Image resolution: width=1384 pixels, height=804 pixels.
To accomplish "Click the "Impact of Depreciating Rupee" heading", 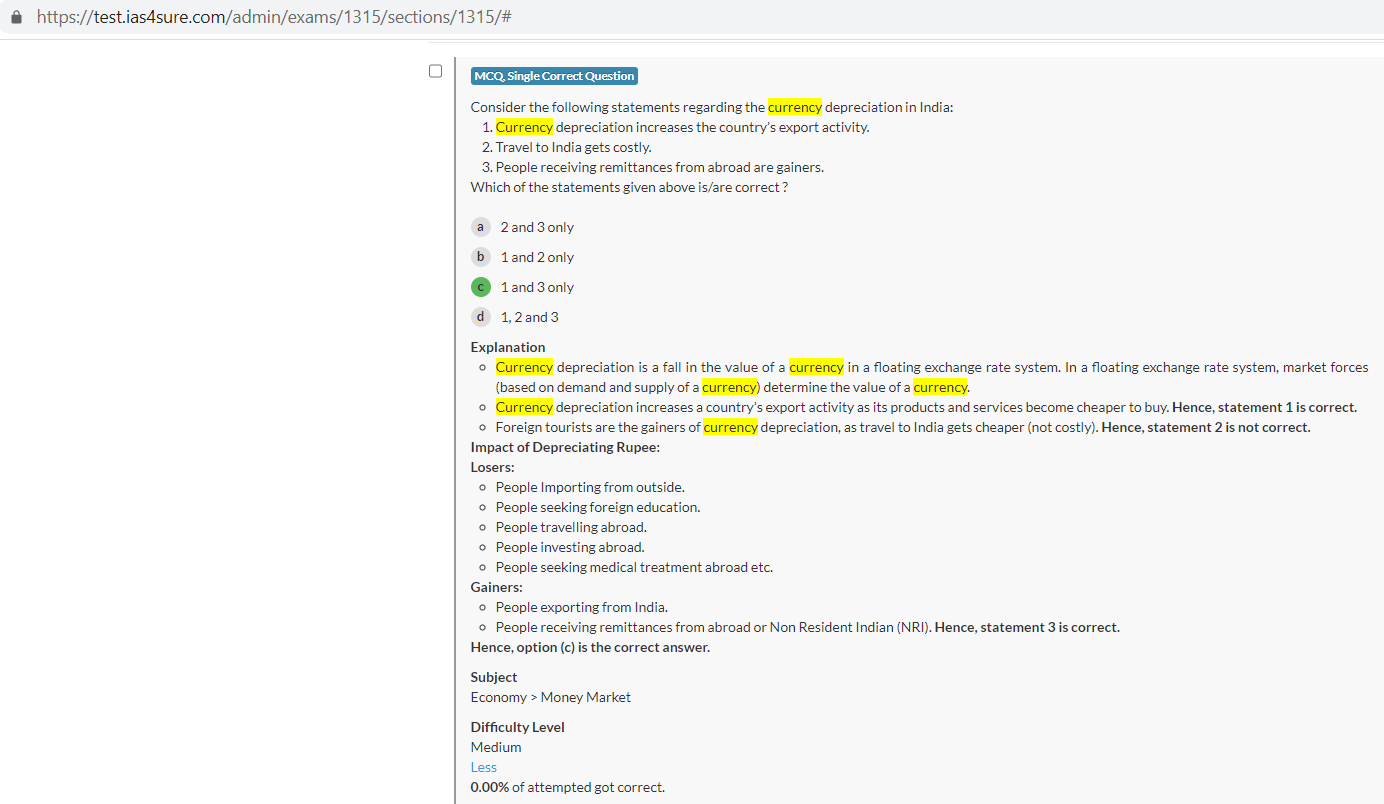I will (x=565, y=447).
